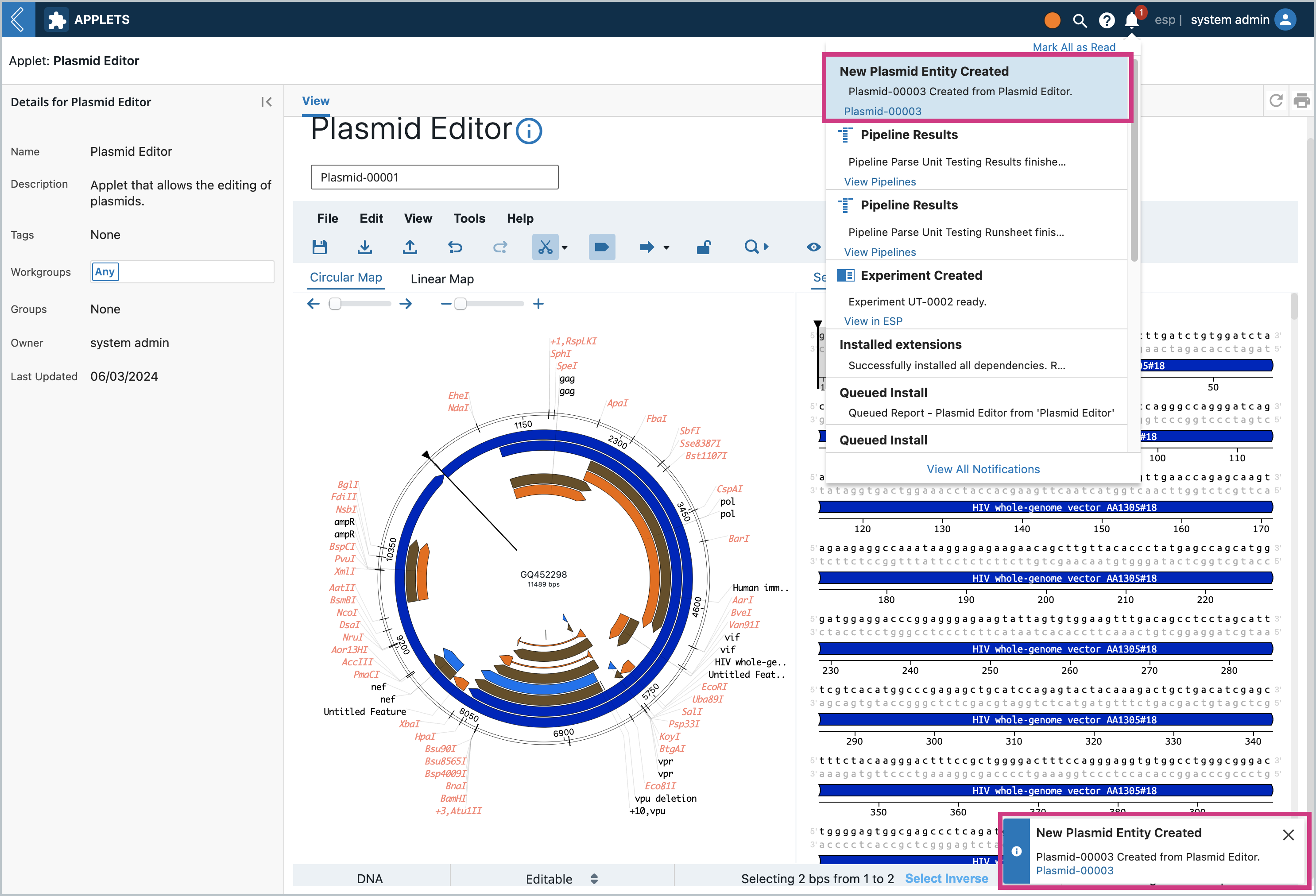Click the download tool icon
Viewport: 1316px width, 896px height.
[365, 247]
